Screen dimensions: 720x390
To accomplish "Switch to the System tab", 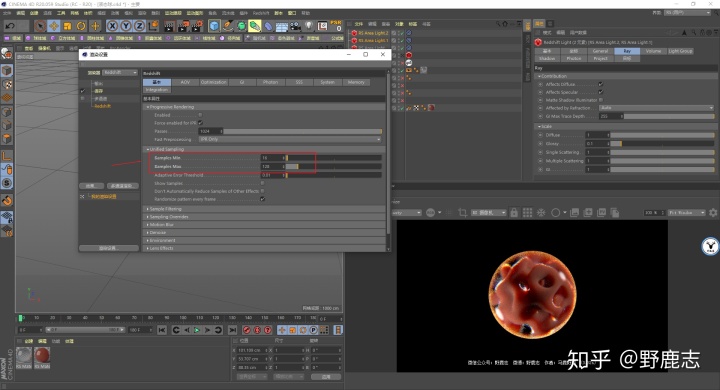I will tap(327, 82).
